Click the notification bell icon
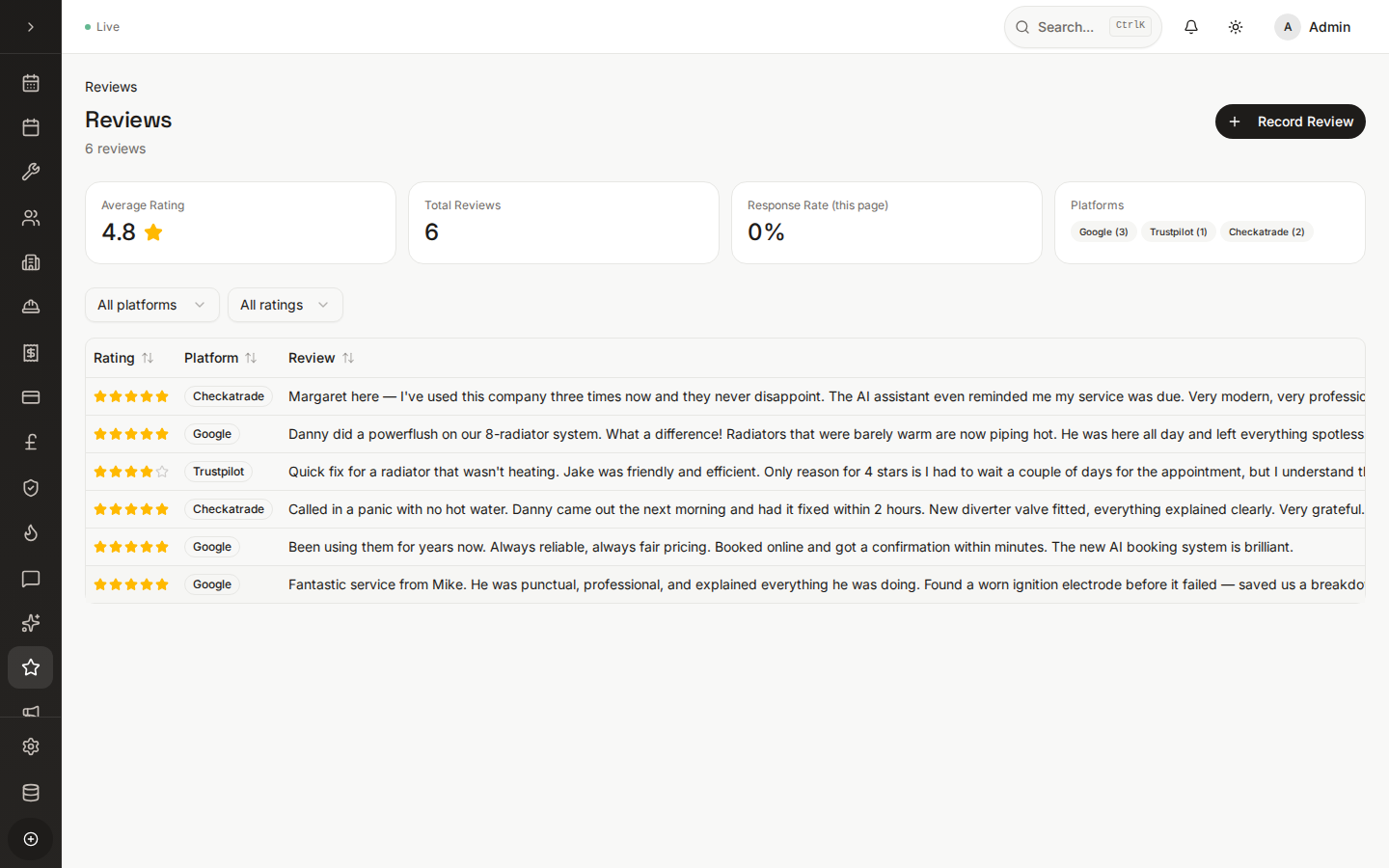This screenshot has width=1389, height=868. 1191,26
